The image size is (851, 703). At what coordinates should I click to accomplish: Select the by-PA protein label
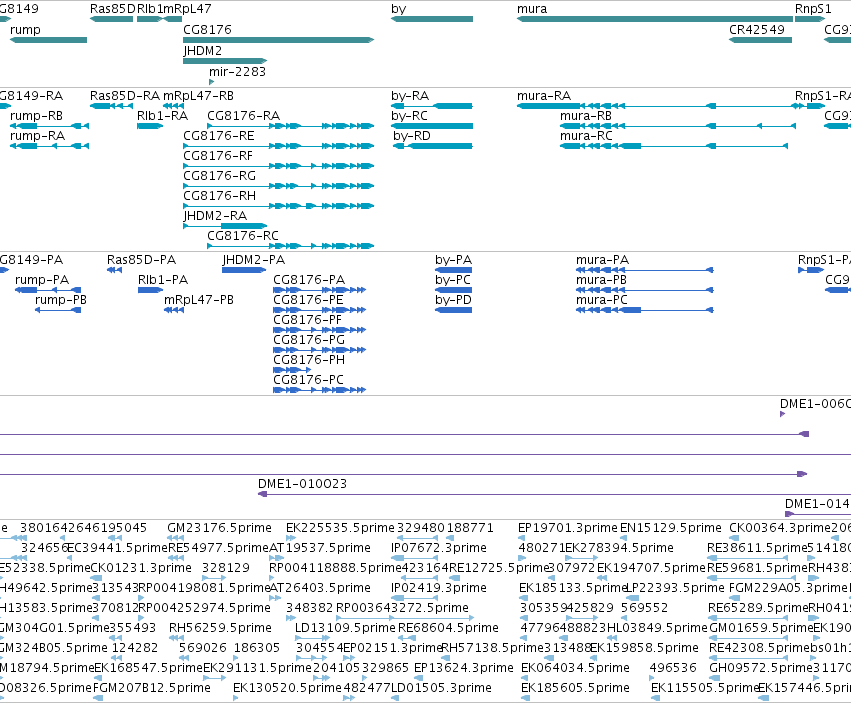click(453, 261)
